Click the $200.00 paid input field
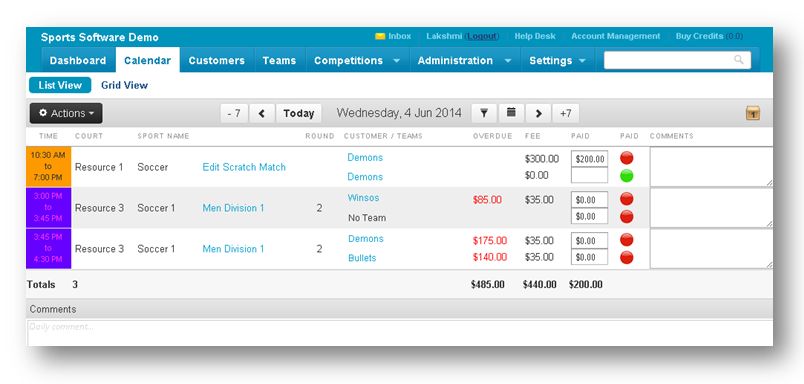The width and height of the screenshot is (804, 384). (590, 159)
